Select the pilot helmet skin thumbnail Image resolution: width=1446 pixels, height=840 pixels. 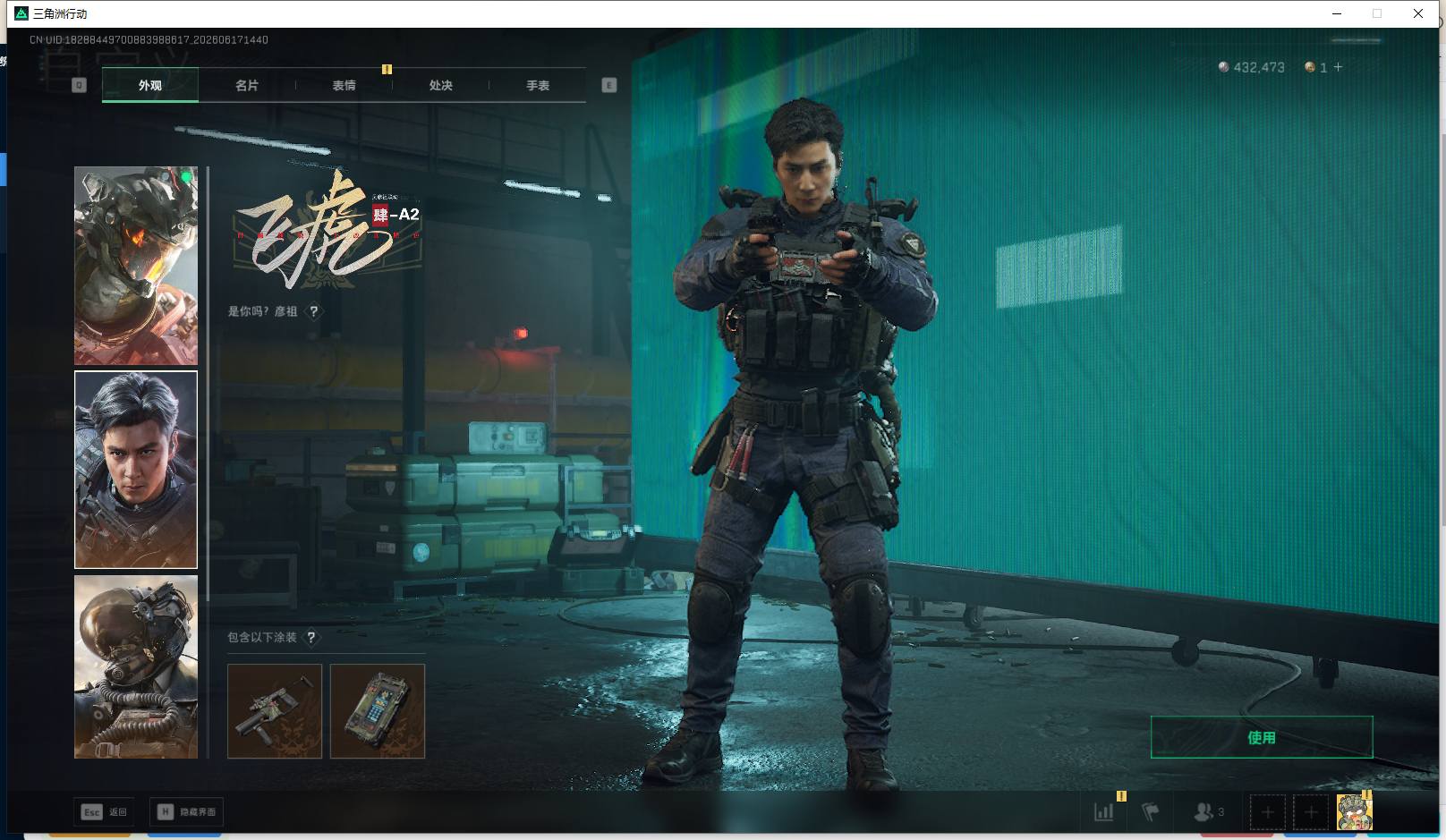(x=136, y=667)
